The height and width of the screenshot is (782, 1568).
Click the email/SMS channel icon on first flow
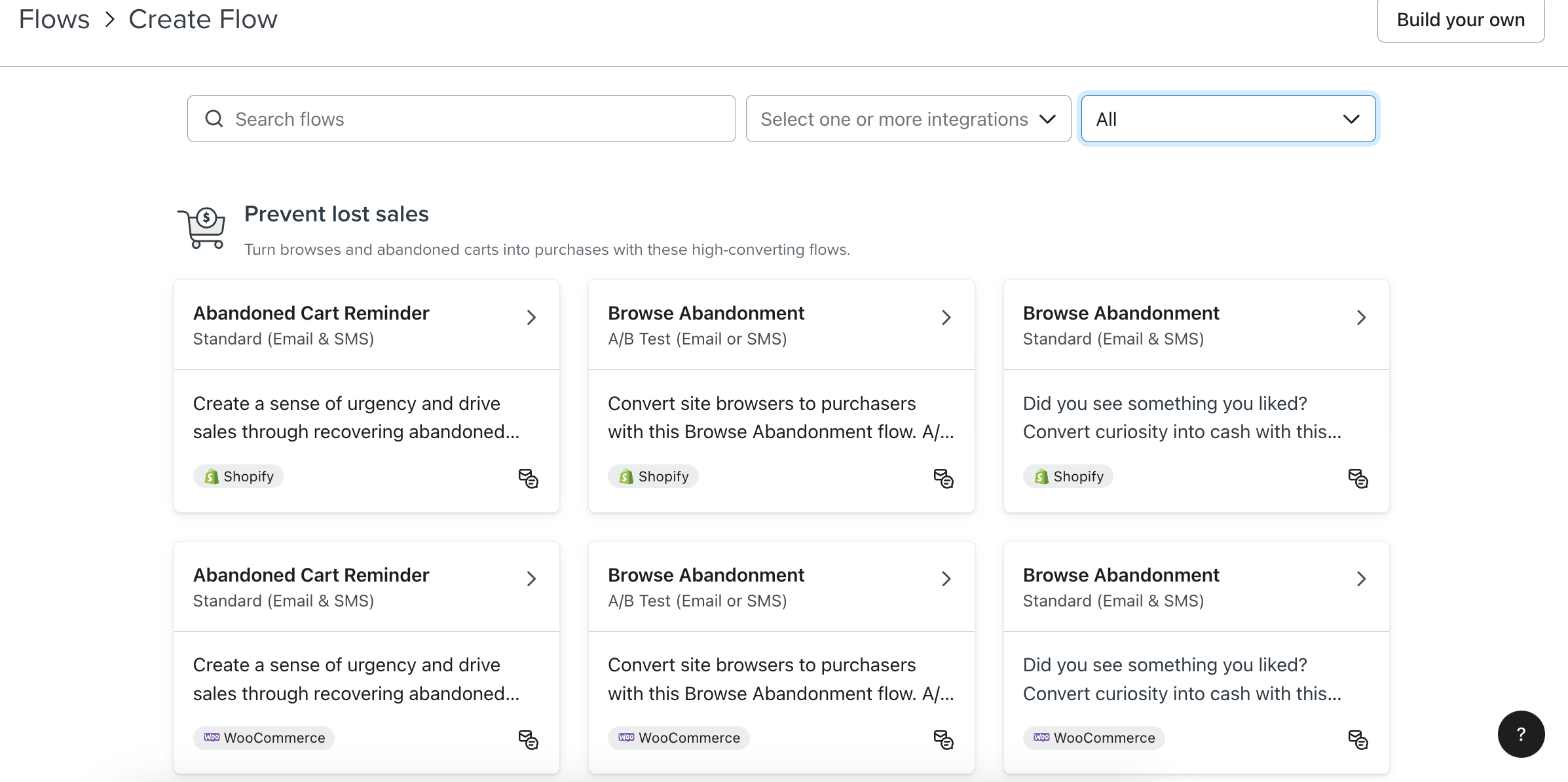point(528,478)
